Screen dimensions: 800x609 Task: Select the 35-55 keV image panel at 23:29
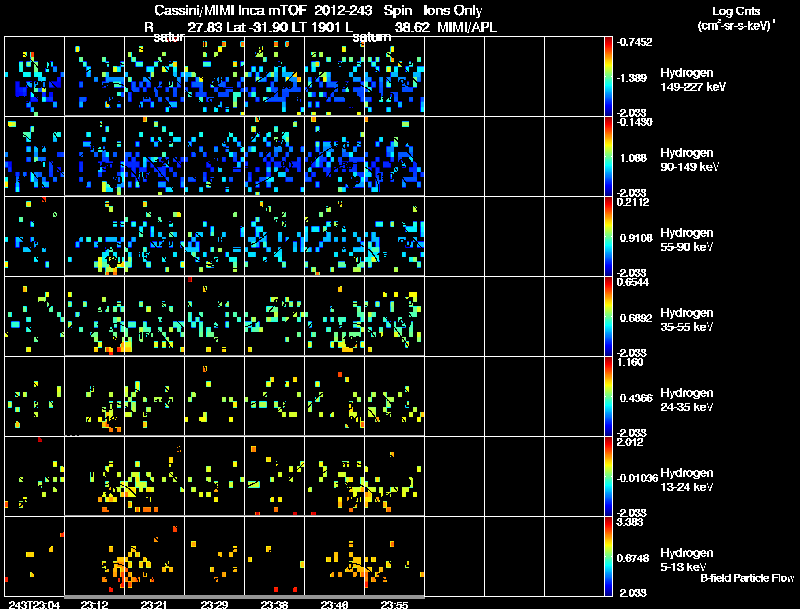click(214, 317)
